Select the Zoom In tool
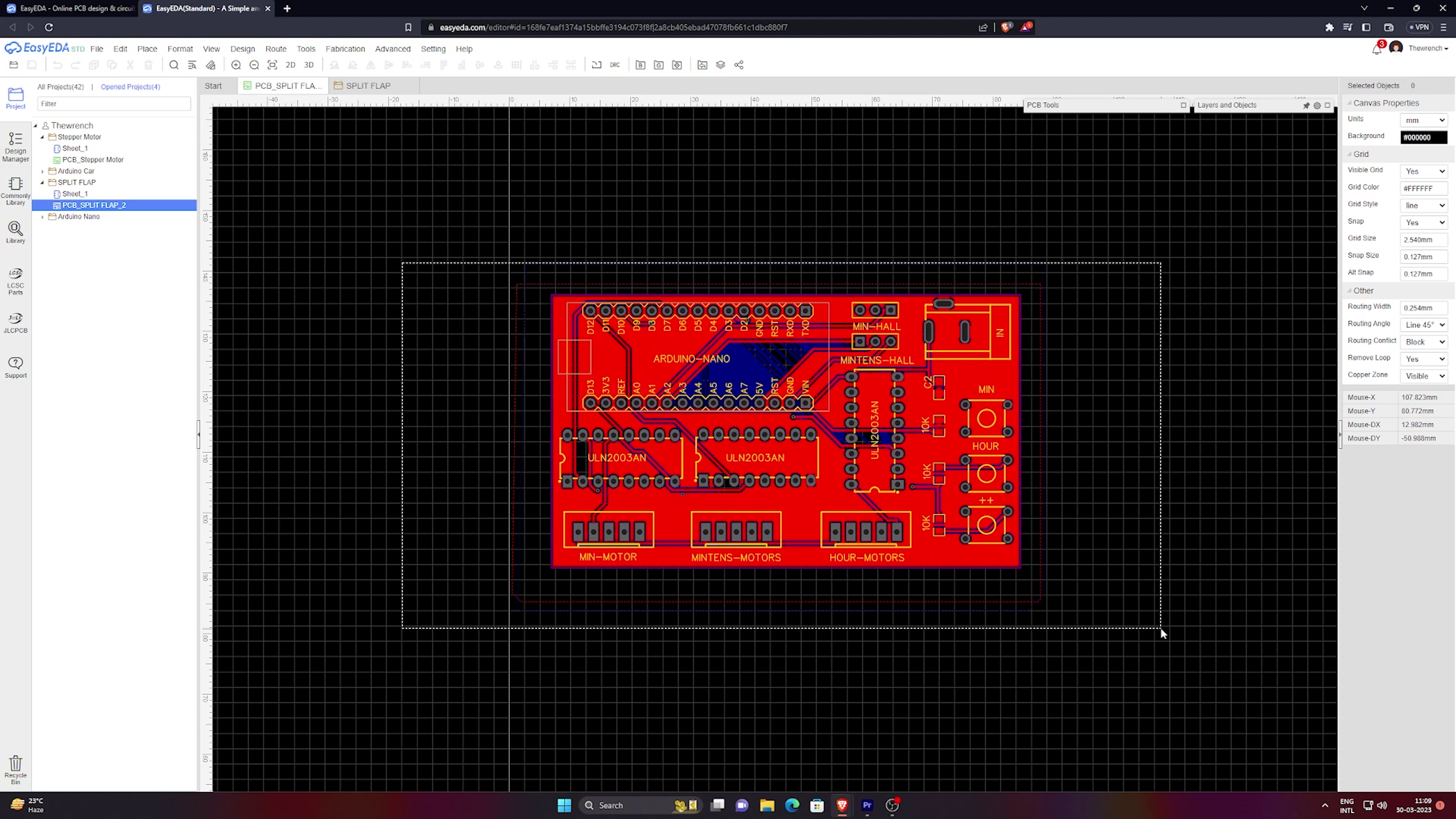The height and width of the screenshot is (819, 1456). point(235,65)
